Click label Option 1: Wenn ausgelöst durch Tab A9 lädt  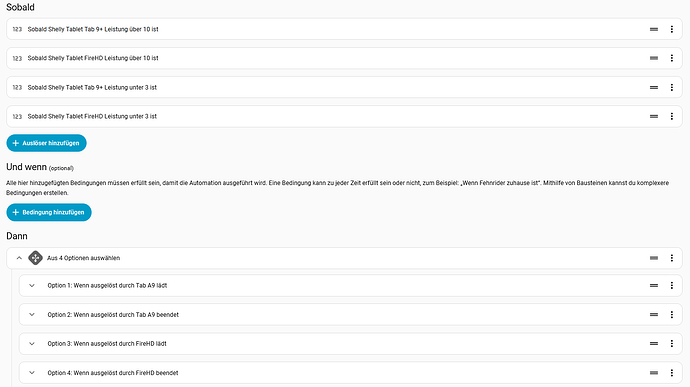107,285
